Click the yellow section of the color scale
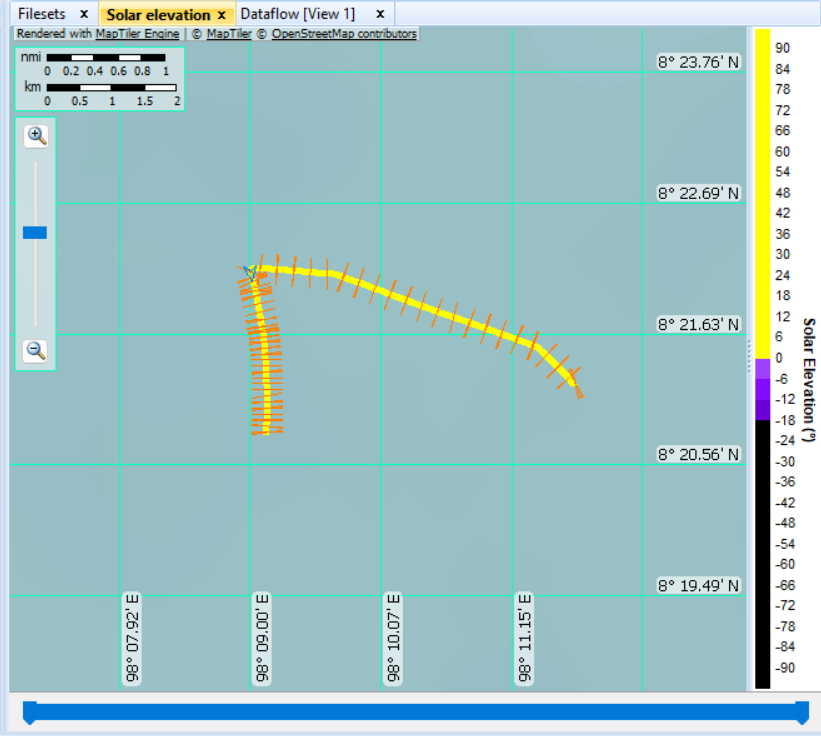821x736 pixels. (762, 194)
